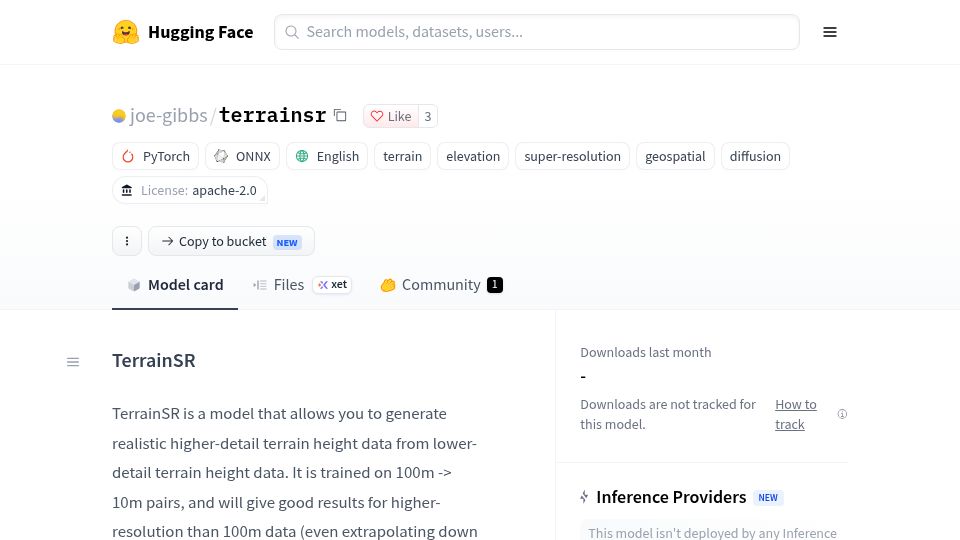Open the super-resolution tag
The width and height of the screenshot is (960, 540).
[572, 156]
